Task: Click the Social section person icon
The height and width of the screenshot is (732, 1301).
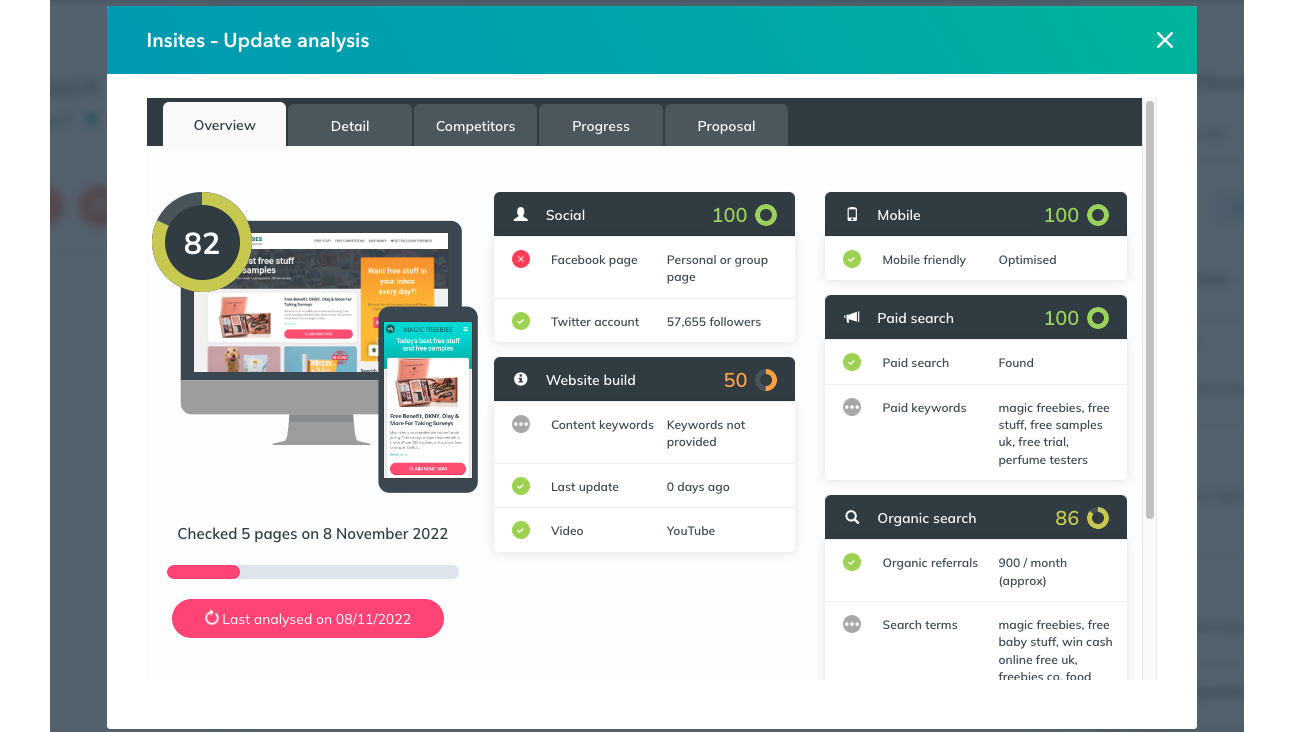Action: (x=520, y=214)
